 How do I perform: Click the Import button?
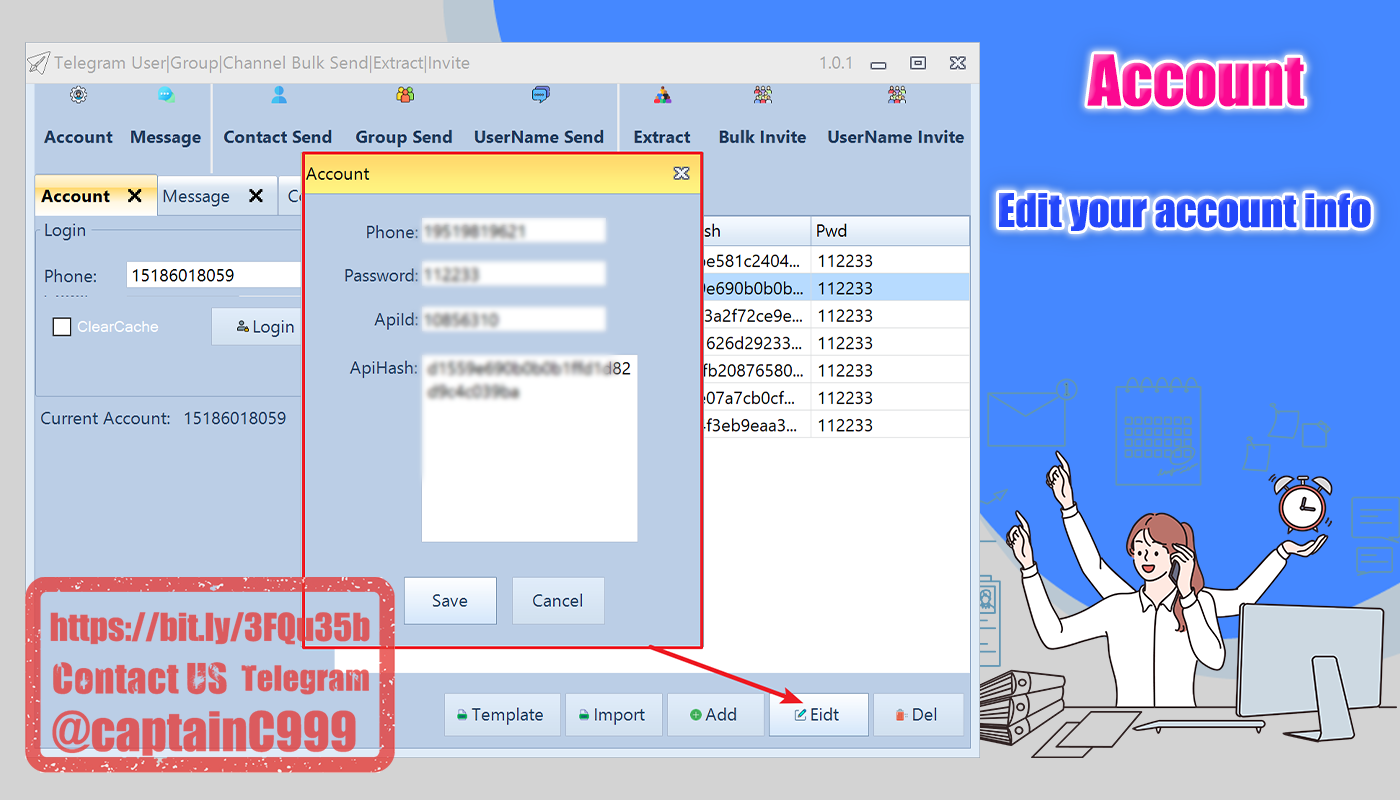(613, 715)
